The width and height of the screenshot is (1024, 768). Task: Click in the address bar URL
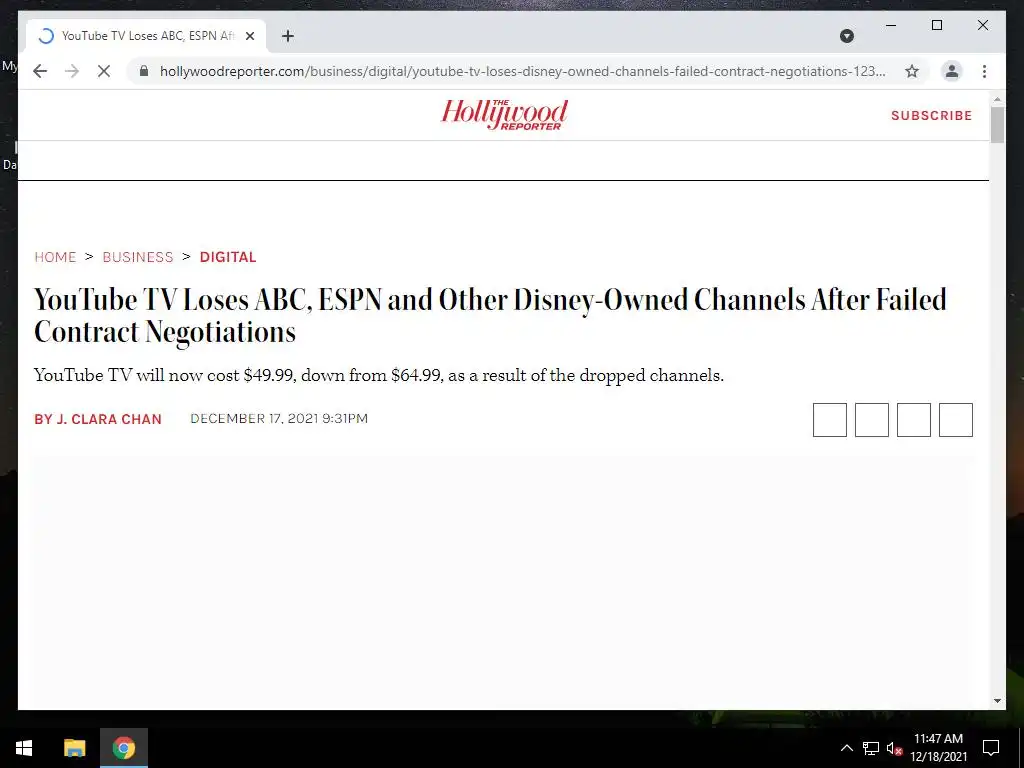click(522, 71)
